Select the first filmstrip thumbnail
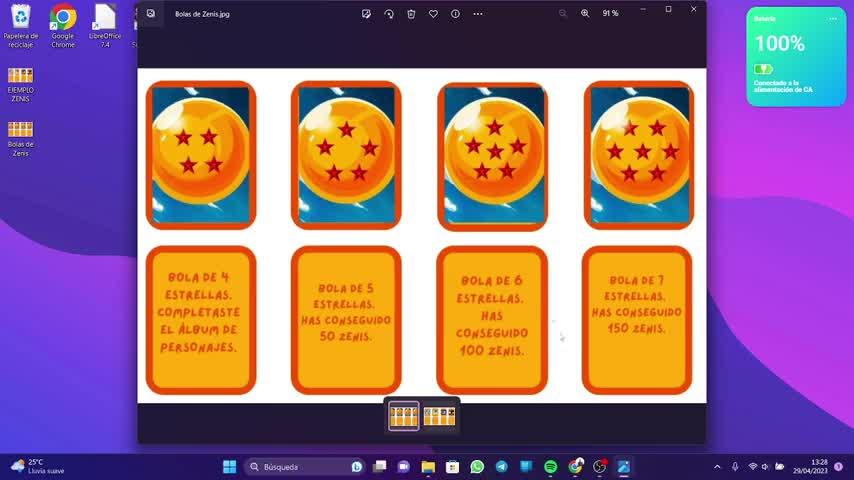The width and height of the screenshot is (854, 480). click(404, 416)
